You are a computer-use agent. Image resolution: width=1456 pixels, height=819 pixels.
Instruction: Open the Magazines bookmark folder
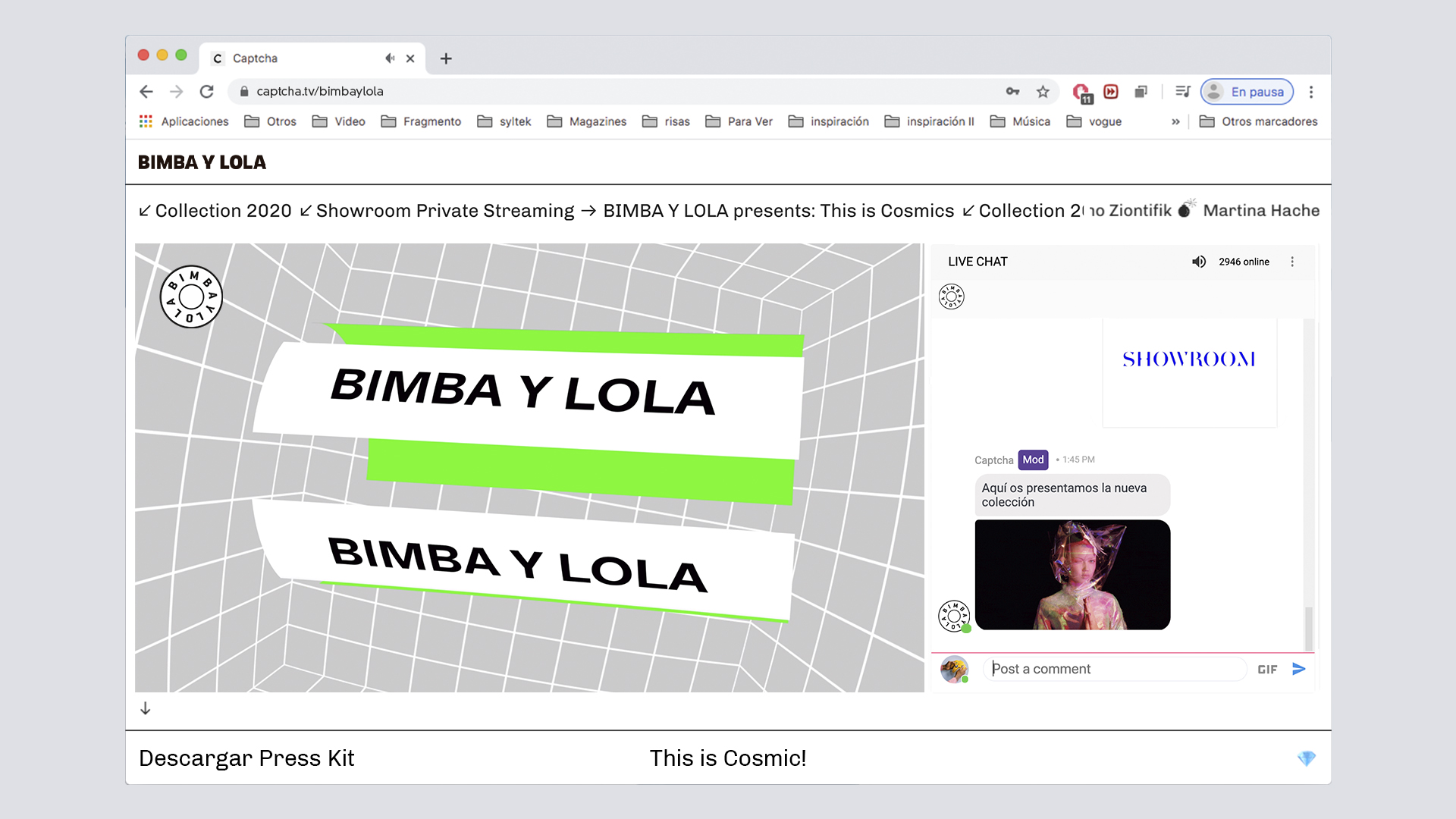click(x=587, y=121)
